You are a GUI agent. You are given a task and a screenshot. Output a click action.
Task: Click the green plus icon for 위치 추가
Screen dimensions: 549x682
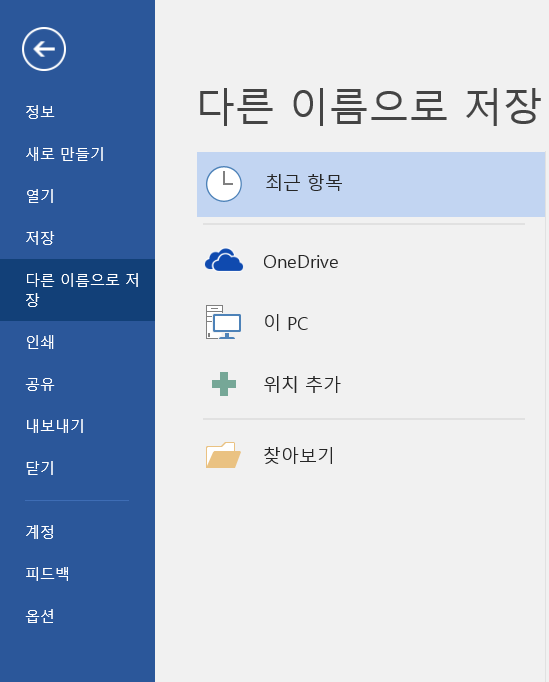pos(224,384)
